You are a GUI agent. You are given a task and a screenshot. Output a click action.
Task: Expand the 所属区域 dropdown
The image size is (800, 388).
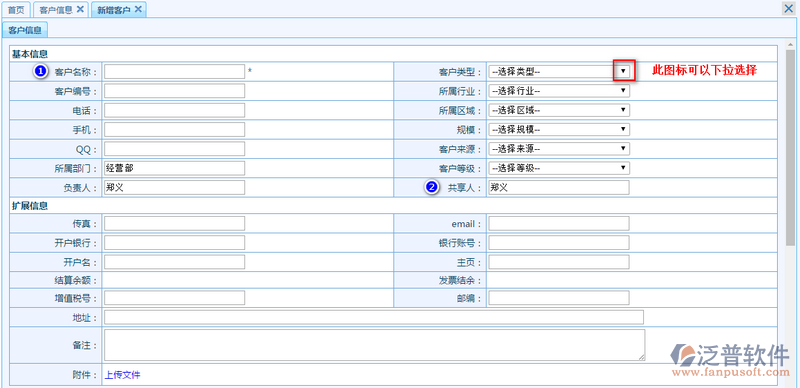[x=559, y=110]
